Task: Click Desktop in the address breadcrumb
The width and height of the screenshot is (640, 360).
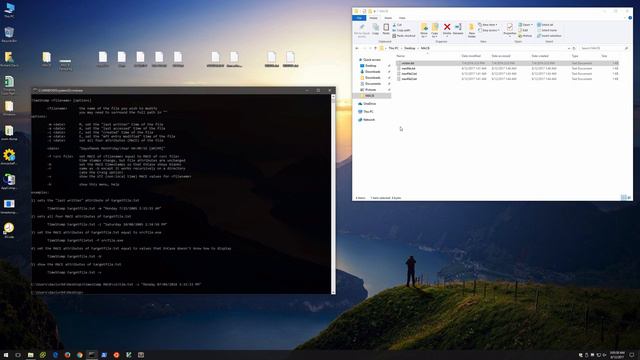Action: tap(410, 48)
